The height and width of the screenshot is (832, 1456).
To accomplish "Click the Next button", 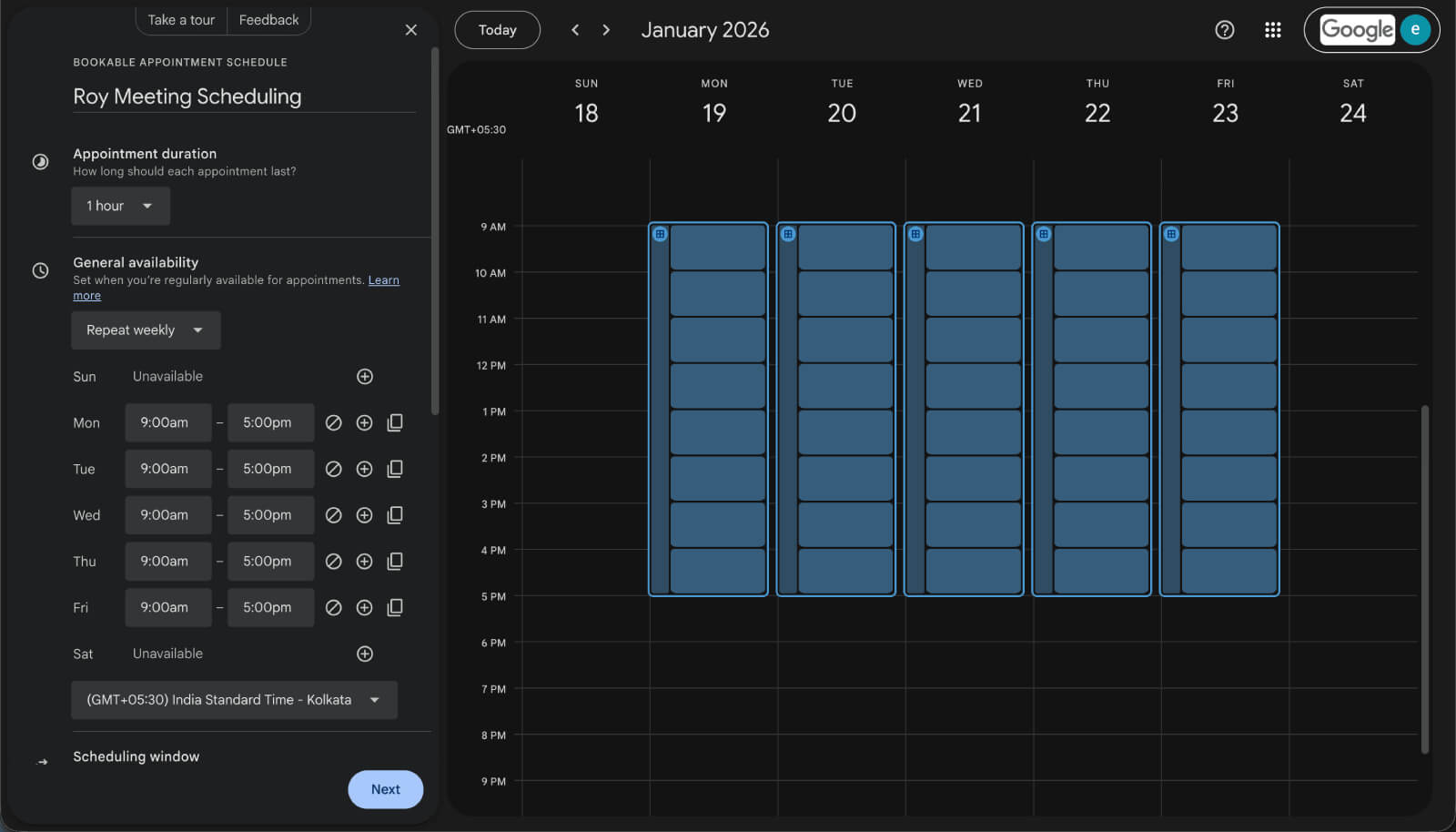I will [x=385, y=789].
